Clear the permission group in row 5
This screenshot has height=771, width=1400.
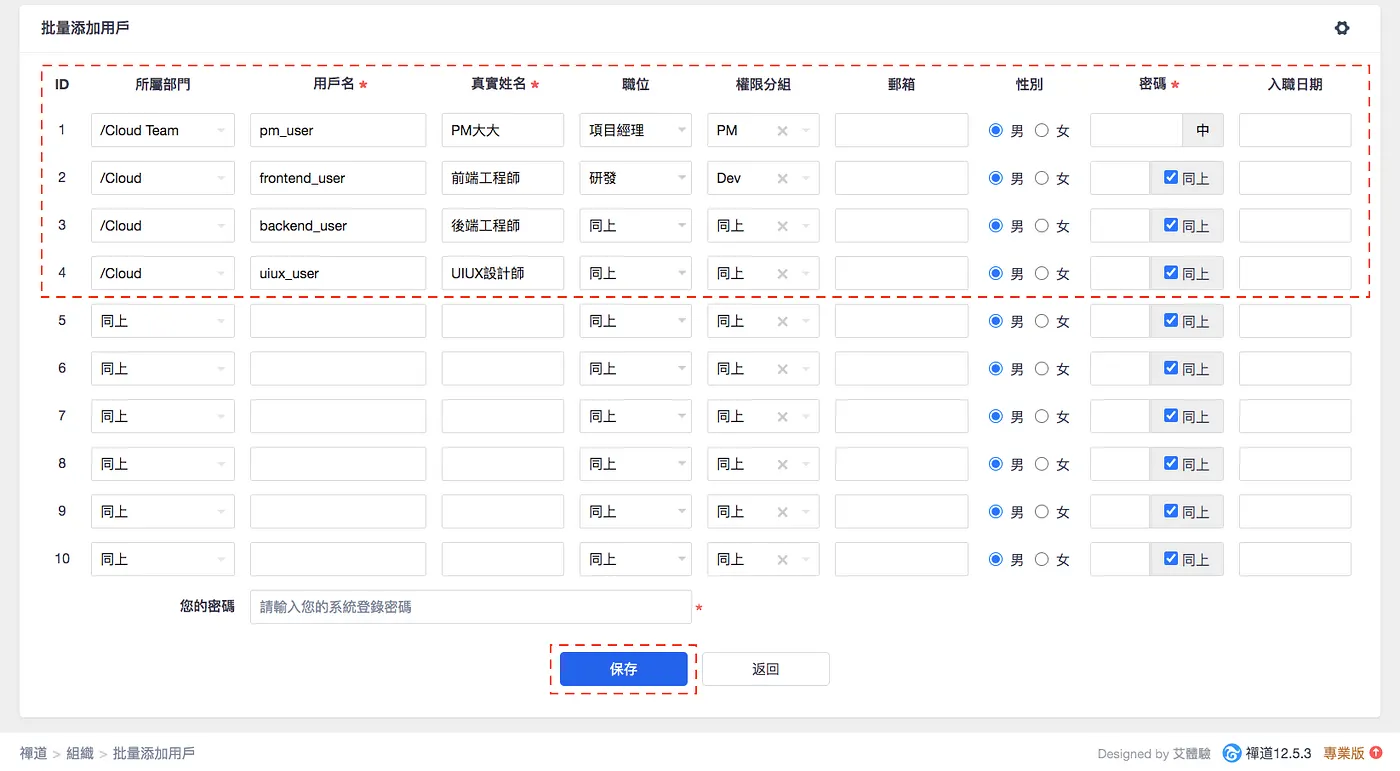[782, 321]
